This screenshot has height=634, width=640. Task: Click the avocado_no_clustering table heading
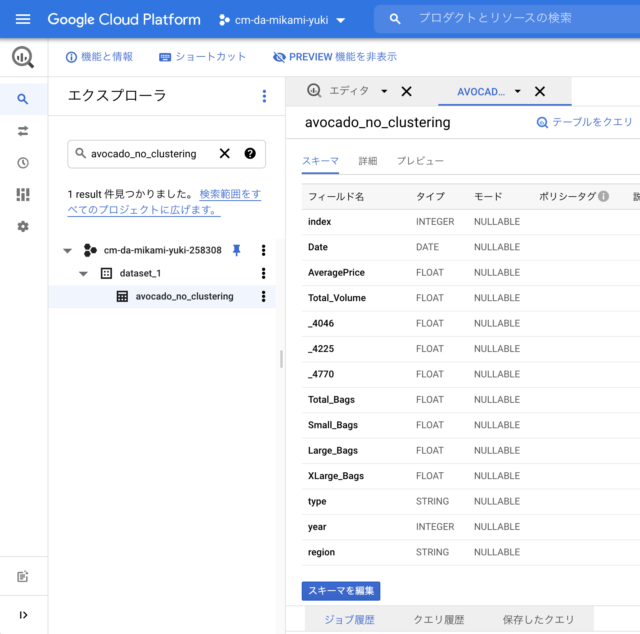378,122
